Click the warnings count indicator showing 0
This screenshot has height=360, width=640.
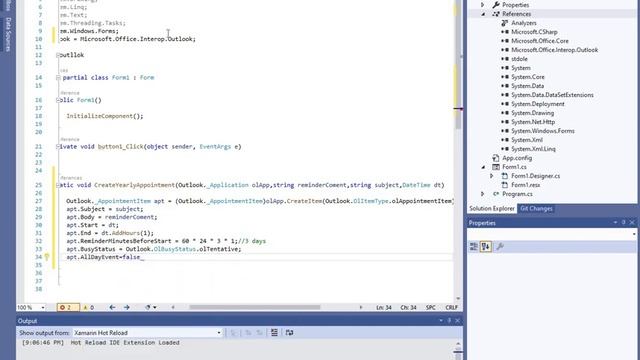click(89, 307)
